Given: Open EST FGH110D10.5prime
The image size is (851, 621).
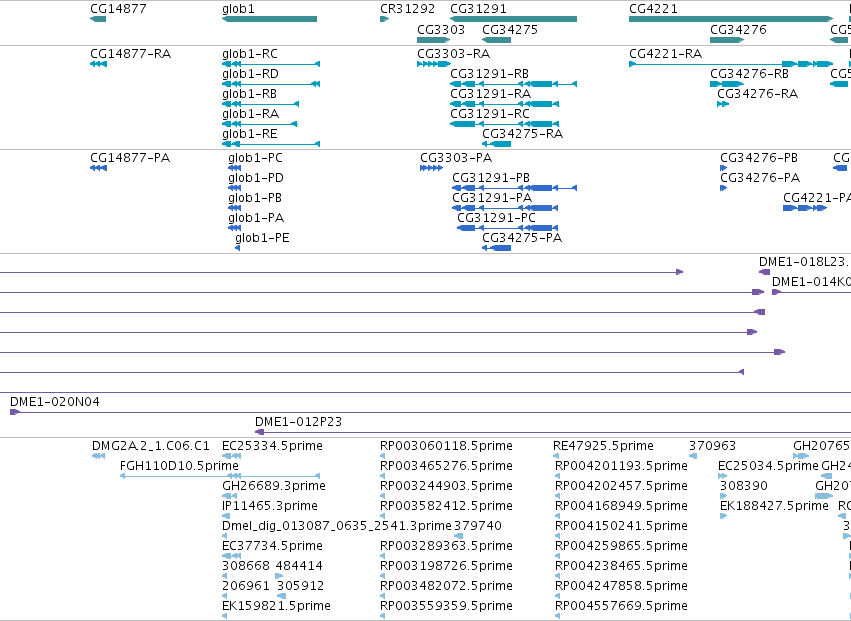Looking at the screenshot, I should pos(220,476).
